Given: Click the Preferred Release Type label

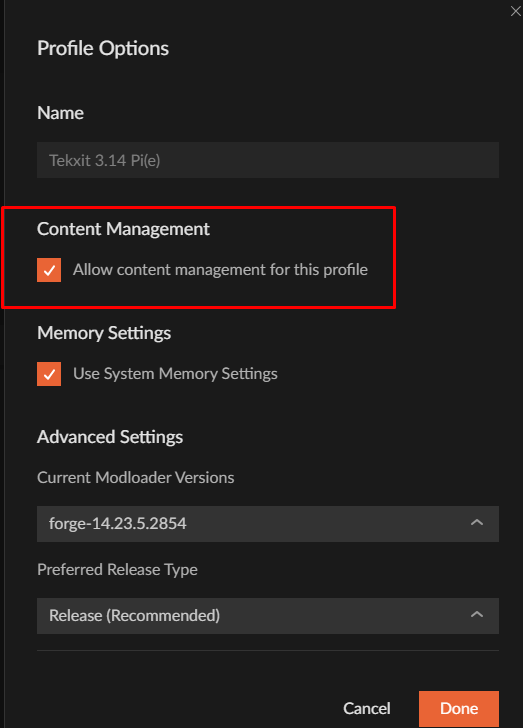Looking at the screenshot, I should pos(118,570).
